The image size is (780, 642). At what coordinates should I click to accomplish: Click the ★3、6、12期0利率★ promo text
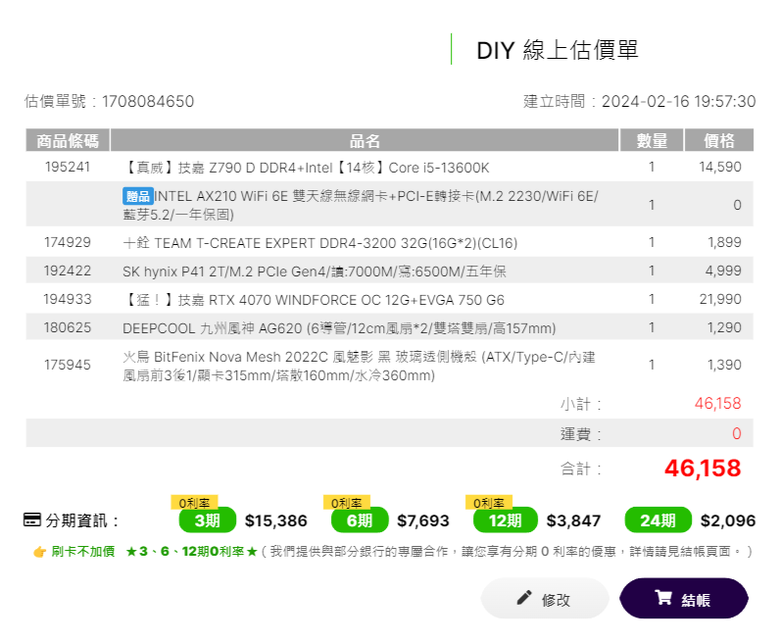(x=192, y=551)
